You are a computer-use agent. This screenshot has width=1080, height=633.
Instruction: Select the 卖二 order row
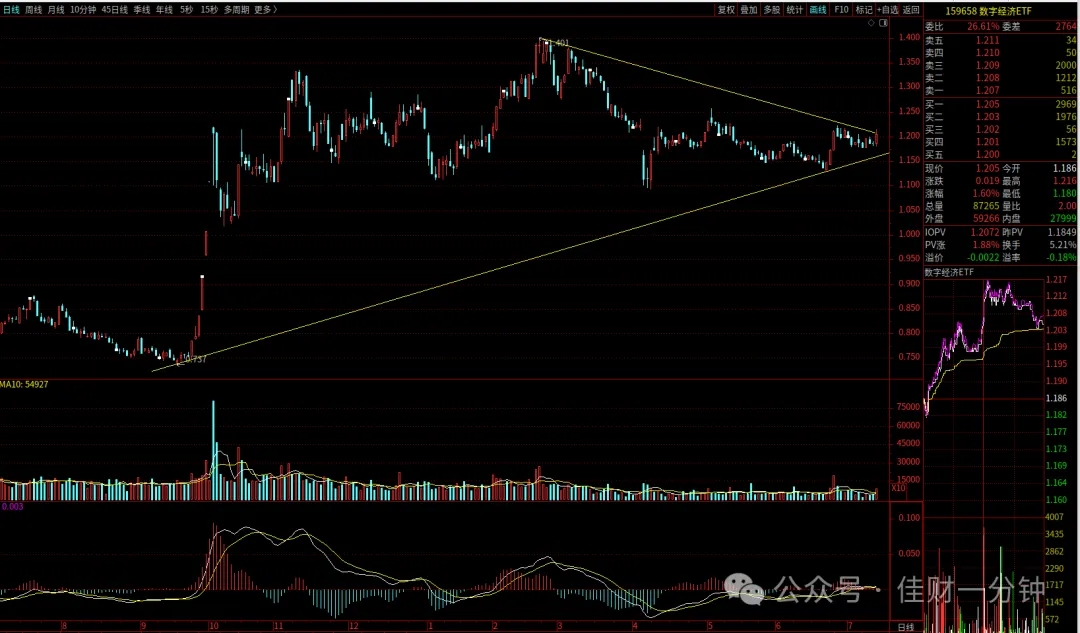click(1001, 78)
